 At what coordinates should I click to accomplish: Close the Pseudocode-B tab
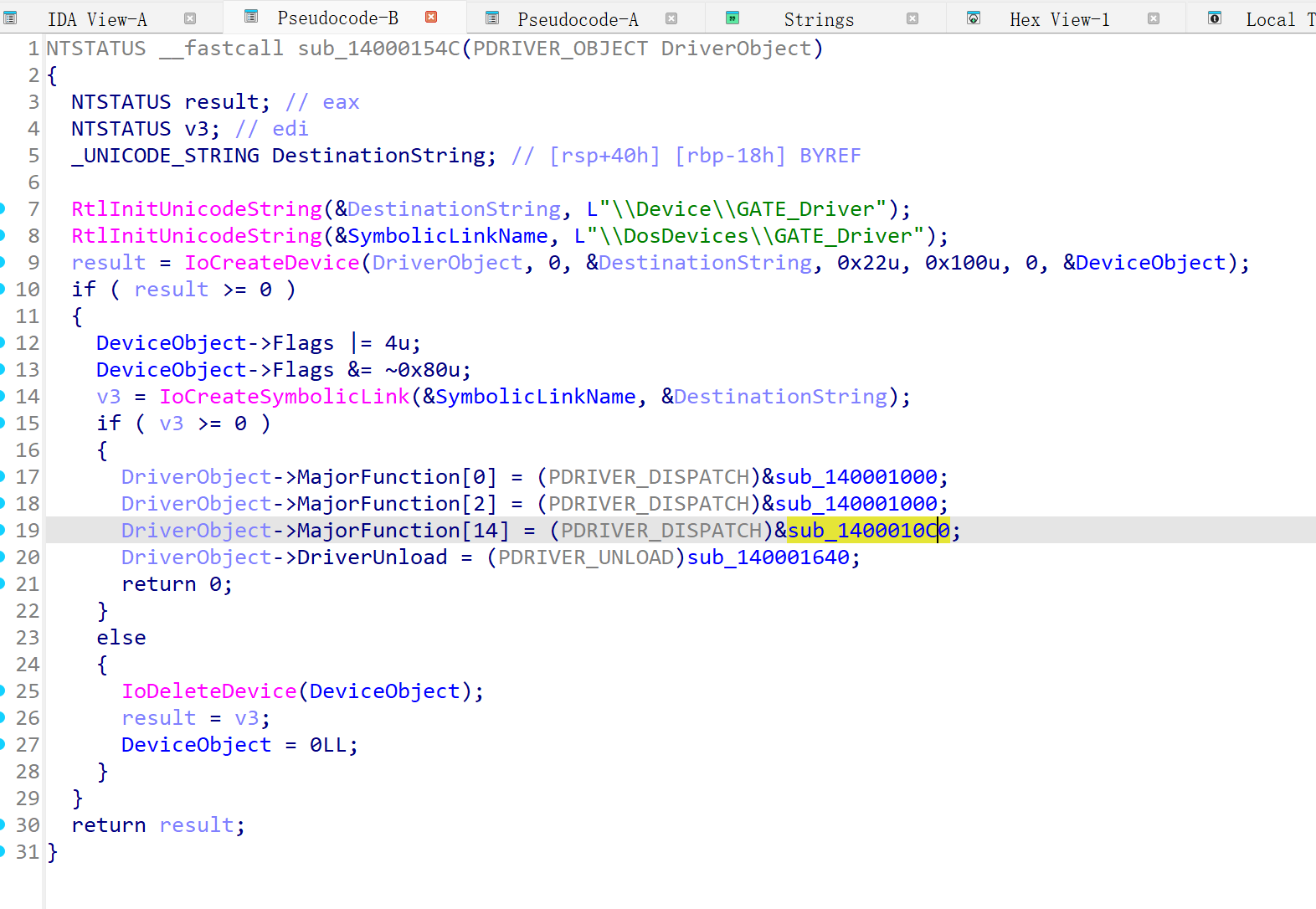tap(431, 18)
